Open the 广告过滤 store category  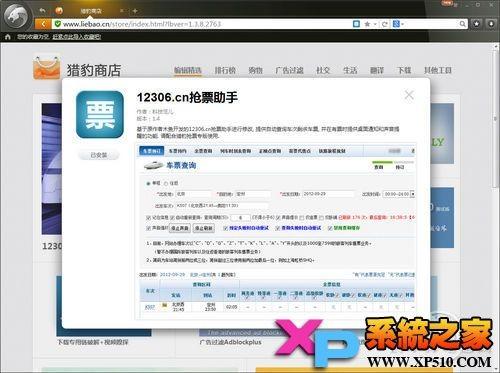pyautogui.click(x=289, y=70)
